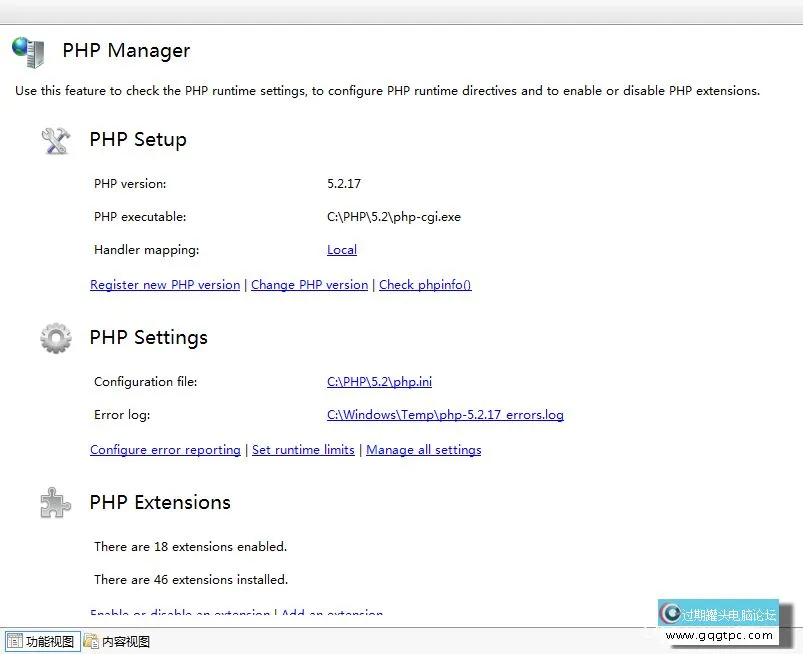Open the php-5.2.17 errors.log link
Screen dimensions: 803x654
[x=445, y=415]
